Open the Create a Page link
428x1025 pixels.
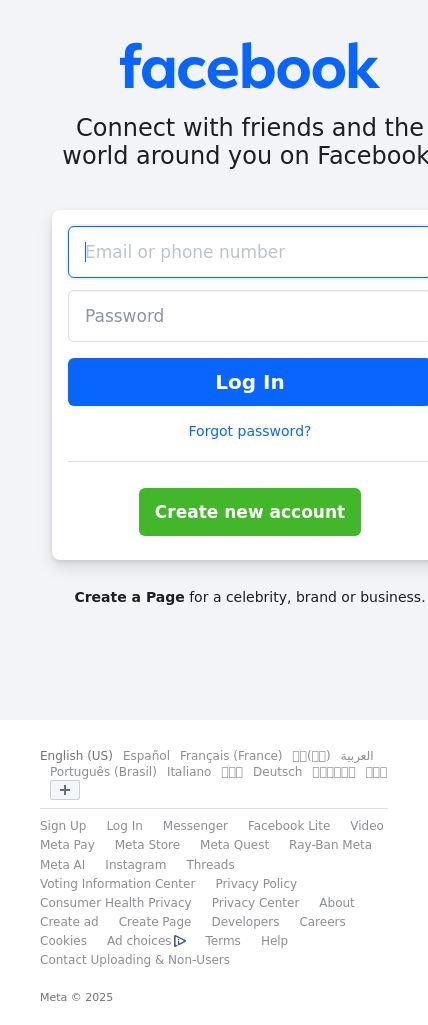click(129, 597)
